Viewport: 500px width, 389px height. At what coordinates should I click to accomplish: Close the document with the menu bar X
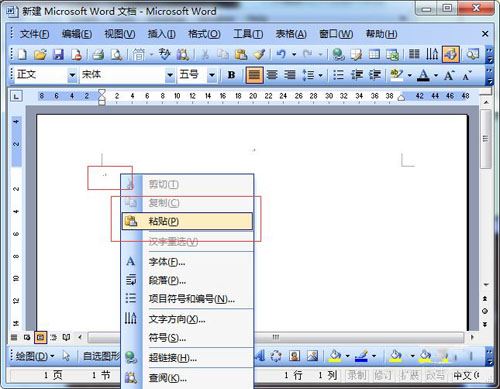pos(485,34)
